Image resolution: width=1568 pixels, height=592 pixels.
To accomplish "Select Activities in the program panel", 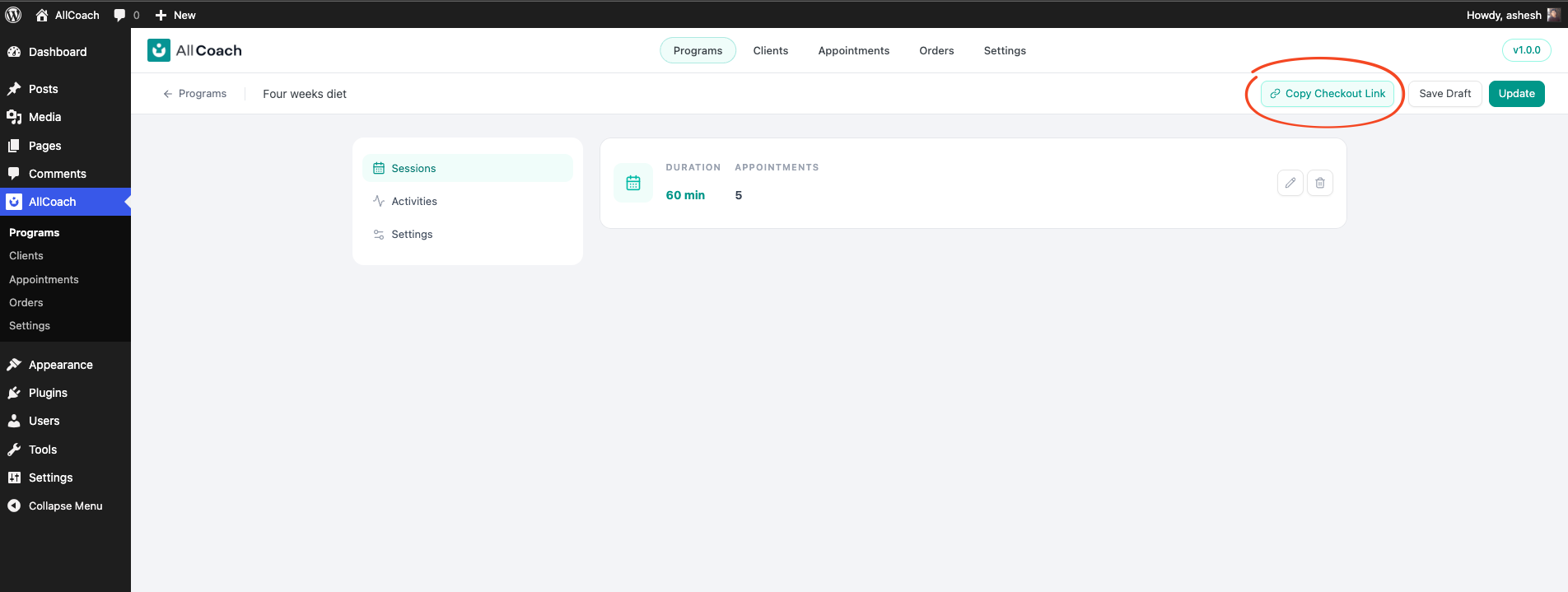I will (468, 201).
